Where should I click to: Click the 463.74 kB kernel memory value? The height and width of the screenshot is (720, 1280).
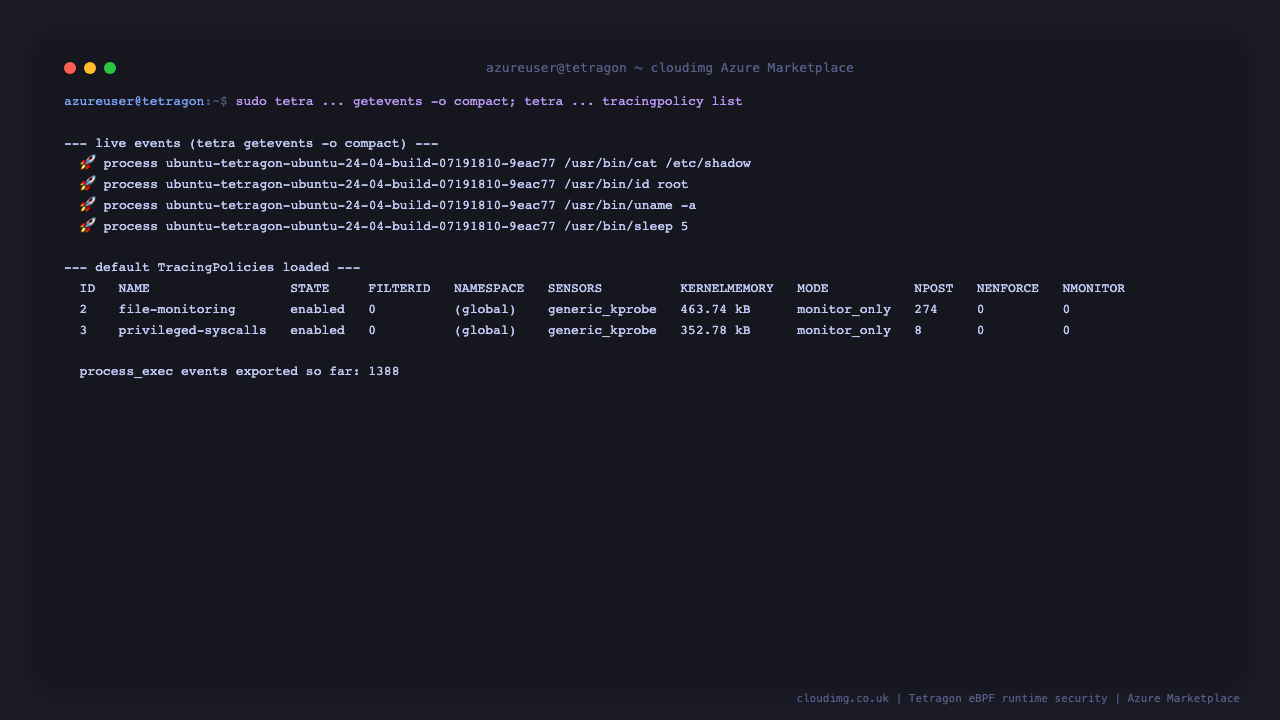[x=715, y=309]
